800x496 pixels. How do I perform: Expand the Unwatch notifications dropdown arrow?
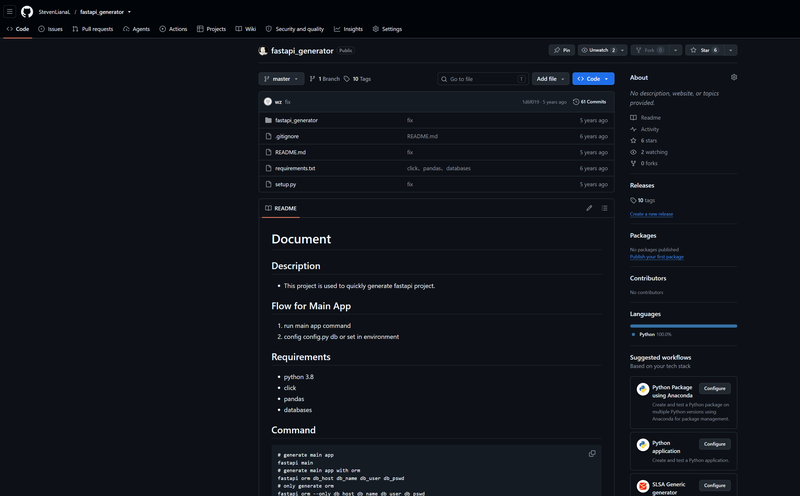tap(622, 50)
